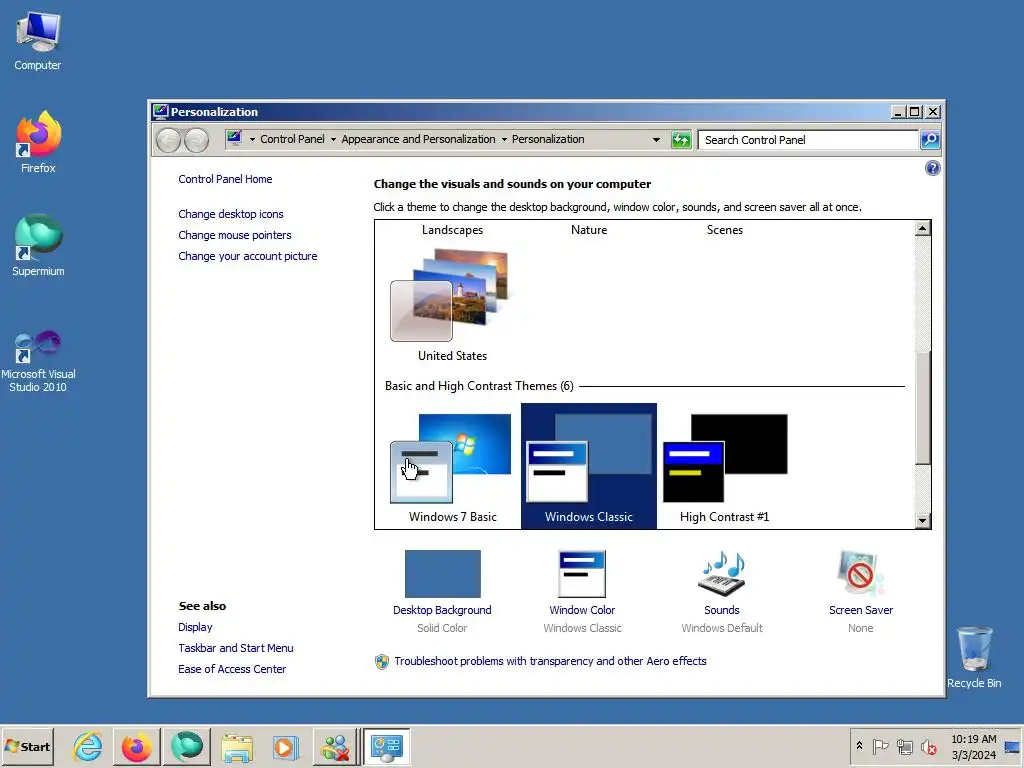Select the Windows 7 Basic theme
This screenshot has height=768, width=1024.
click(x=452, y=466)
